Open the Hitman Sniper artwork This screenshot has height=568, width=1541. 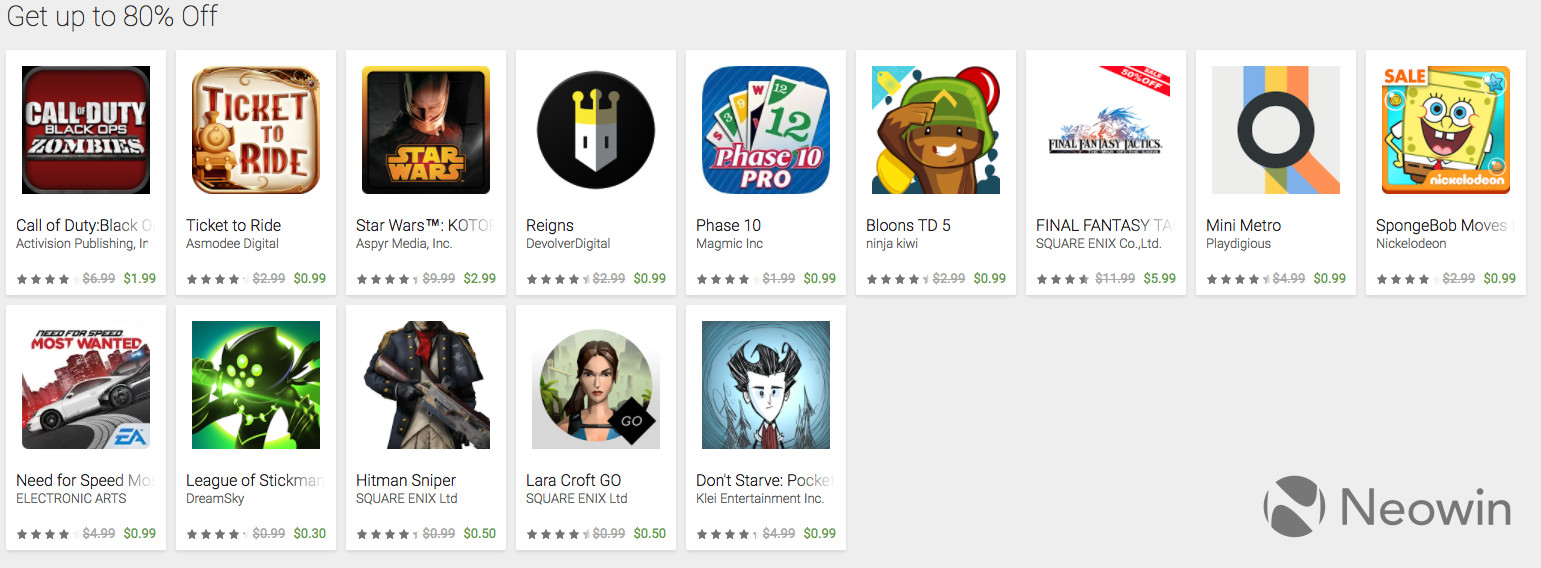(x=426, y=385)
